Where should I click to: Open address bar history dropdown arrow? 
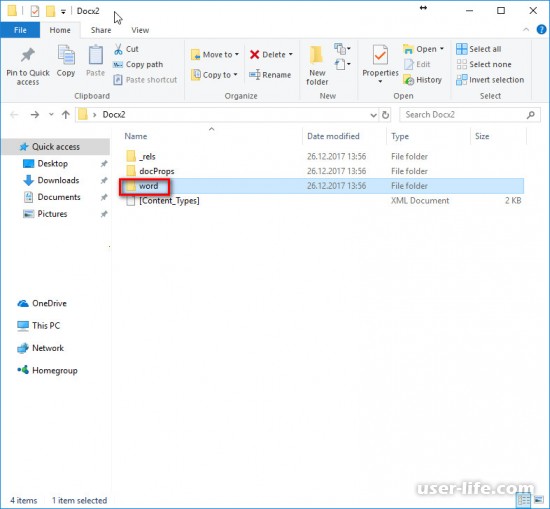tap(374, 115)
